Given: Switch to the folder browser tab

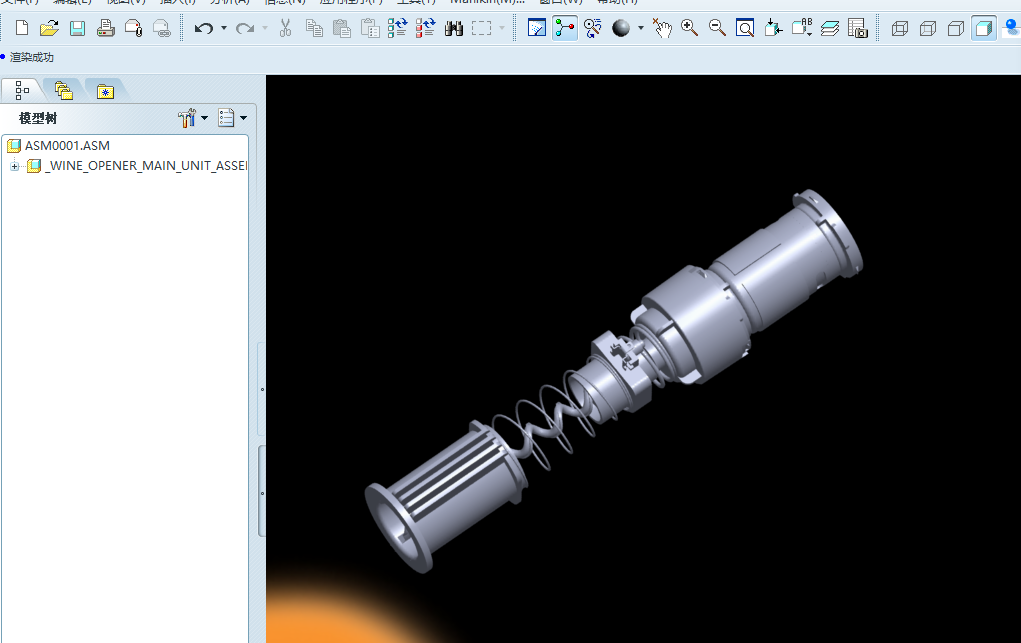Looking at the screenshot, I should 63,91.
